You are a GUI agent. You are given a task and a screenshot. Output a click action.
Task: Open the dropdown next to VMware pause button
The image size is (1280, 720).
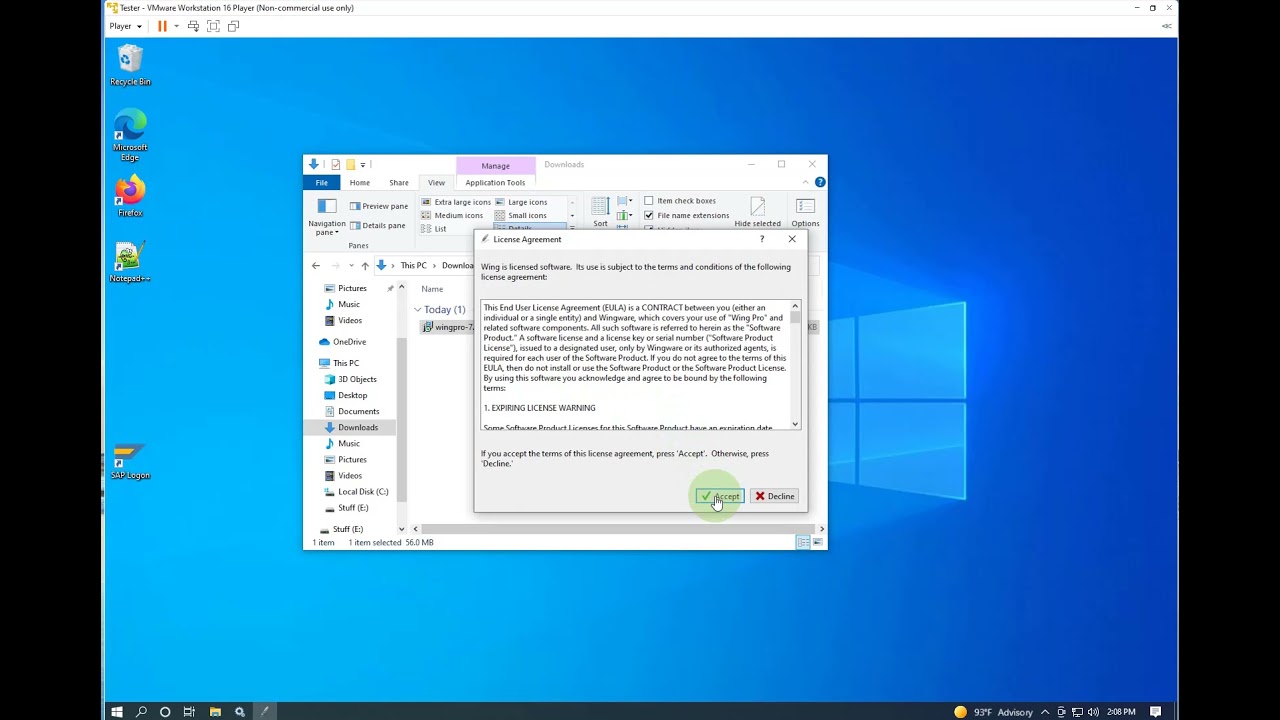(x=176, y=26)
